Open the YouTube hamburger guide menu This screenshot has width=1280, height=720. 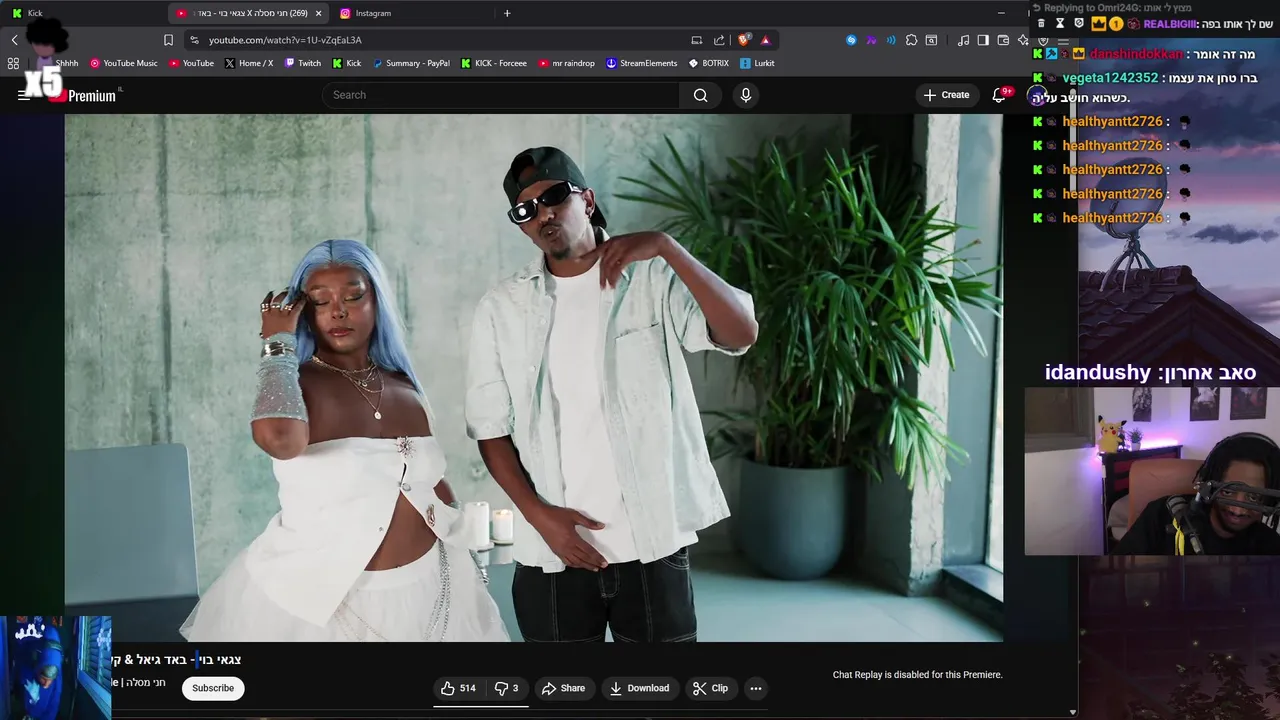pyautogui.click(x=23, y=95)
